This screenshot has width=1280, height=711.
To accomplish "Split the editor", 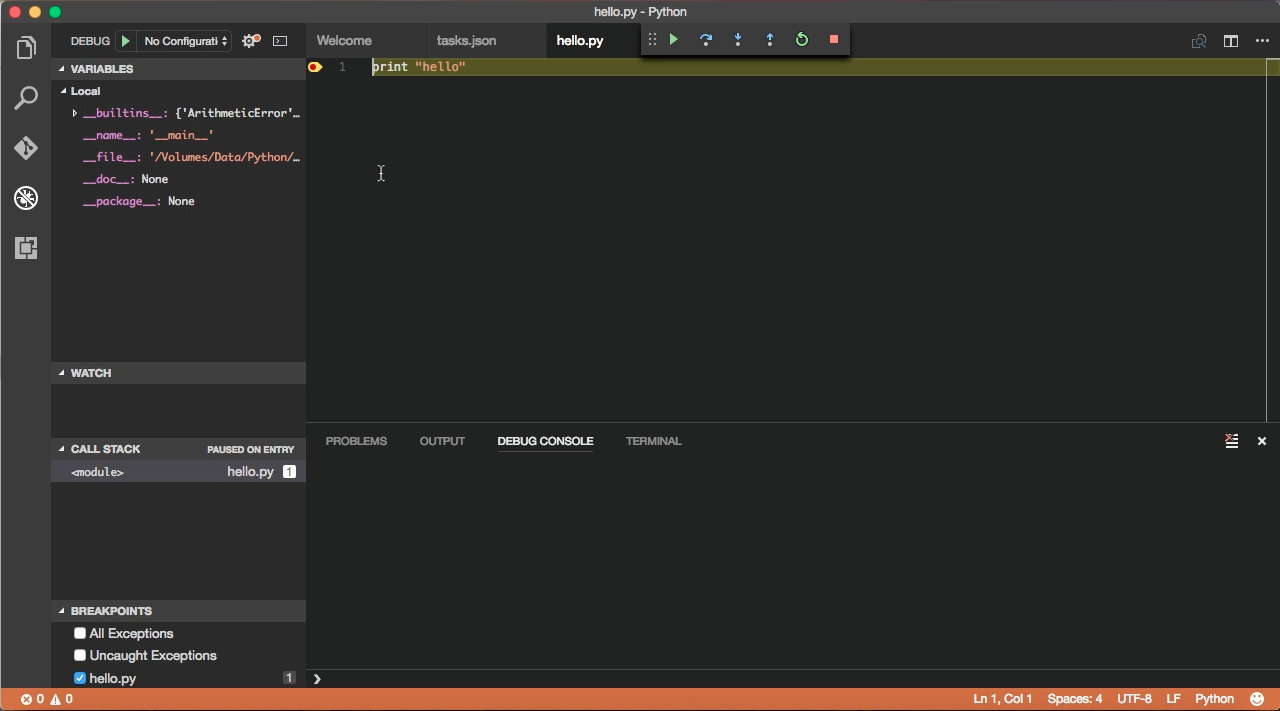I will [x=1231, y=41].
